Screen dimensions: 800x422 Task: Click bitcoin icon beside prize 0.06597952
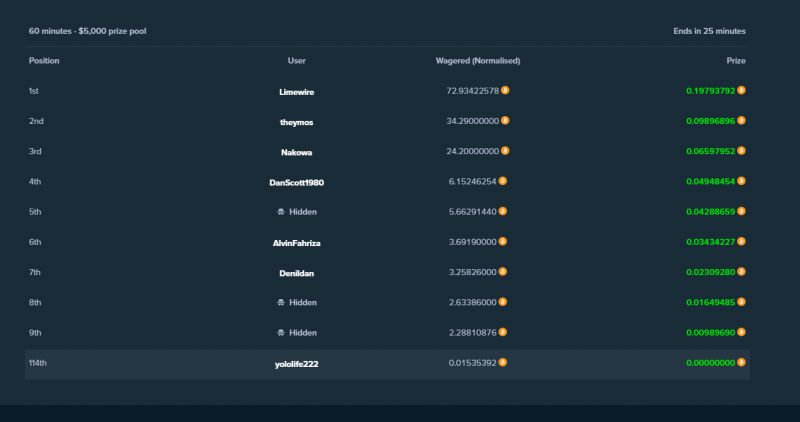(x=741, y=151)
